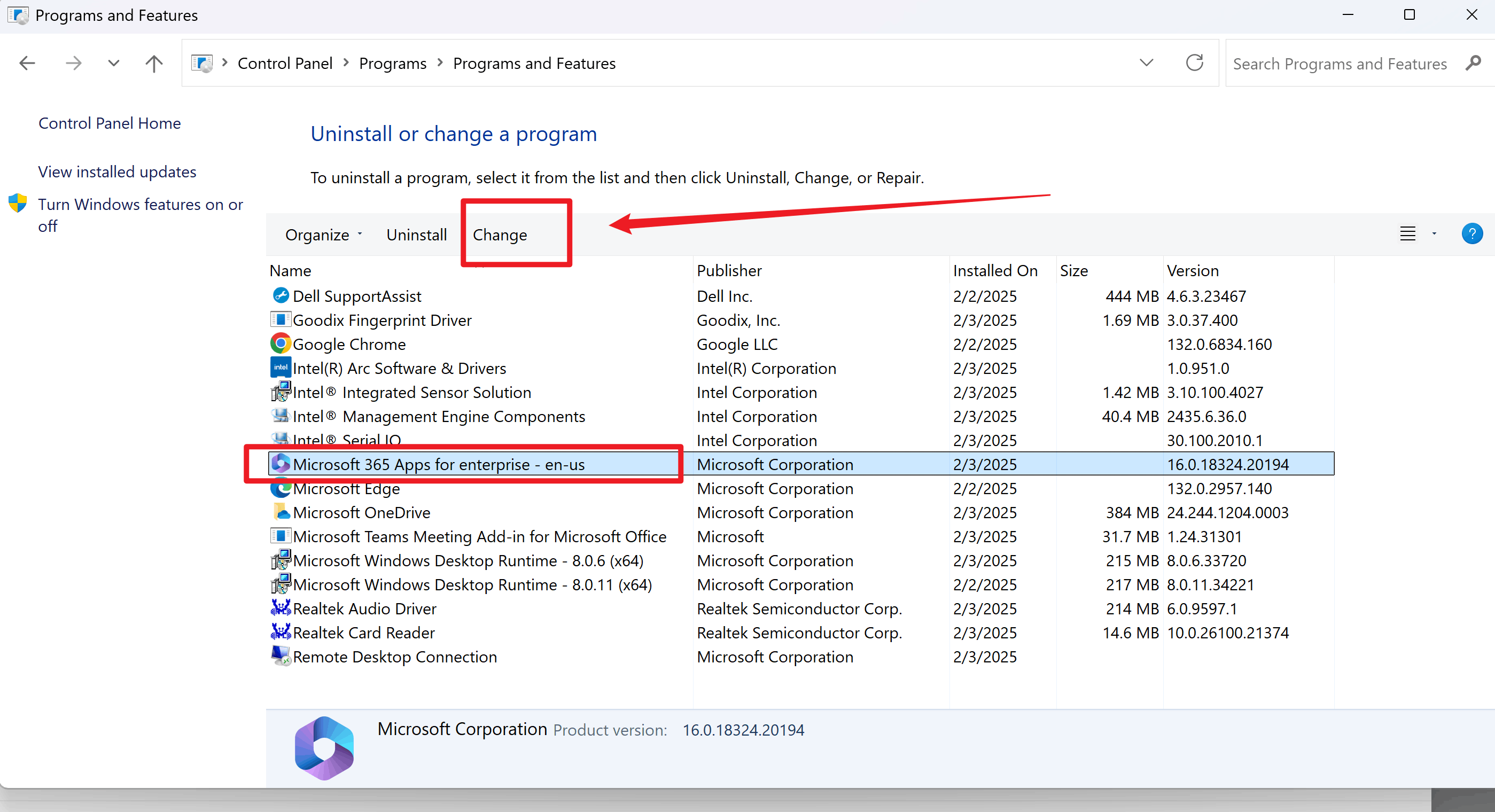Open View installed updates link

[x=117, y=172]
